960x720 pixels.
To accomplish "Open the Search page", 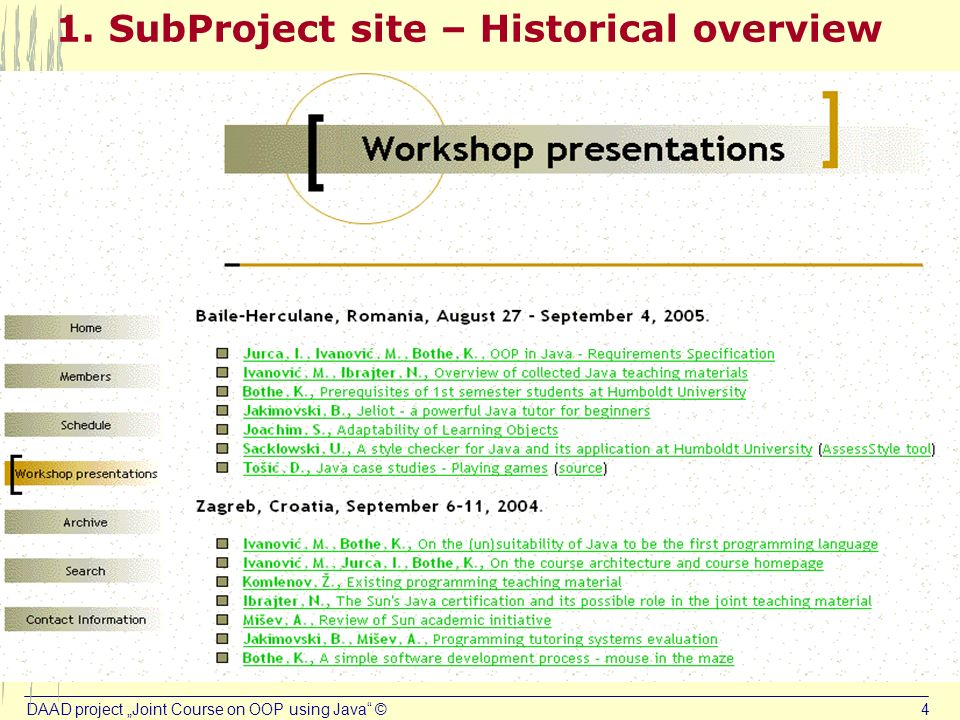I will 83,571.
